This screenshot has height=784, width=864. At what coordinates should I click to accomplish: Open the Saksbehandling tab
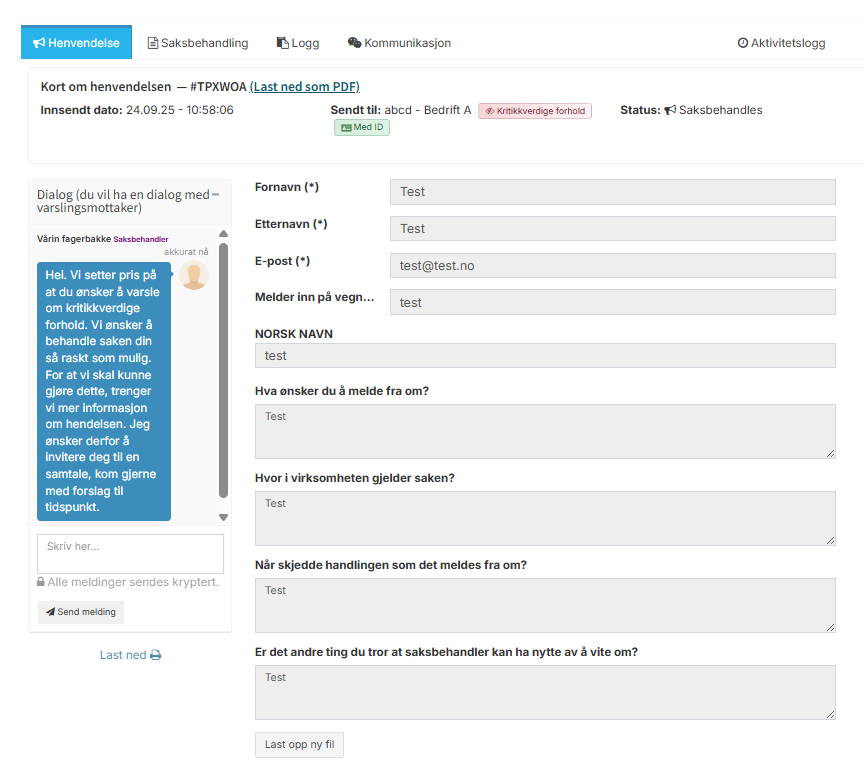click(x=198, y=43)
